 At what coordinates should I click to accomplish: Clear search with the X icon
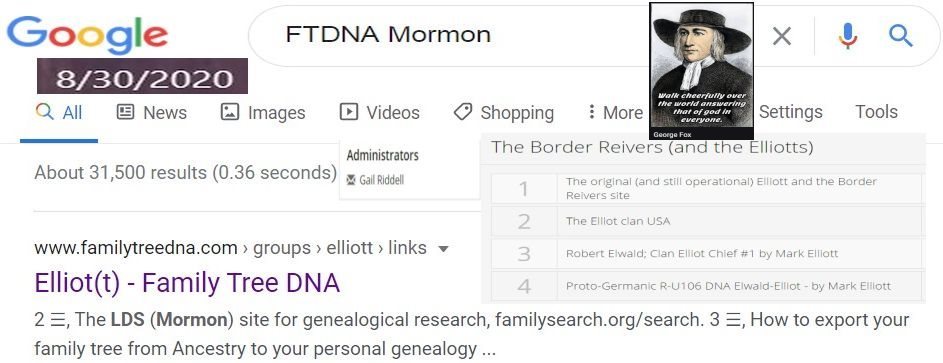tap(781, 36)
